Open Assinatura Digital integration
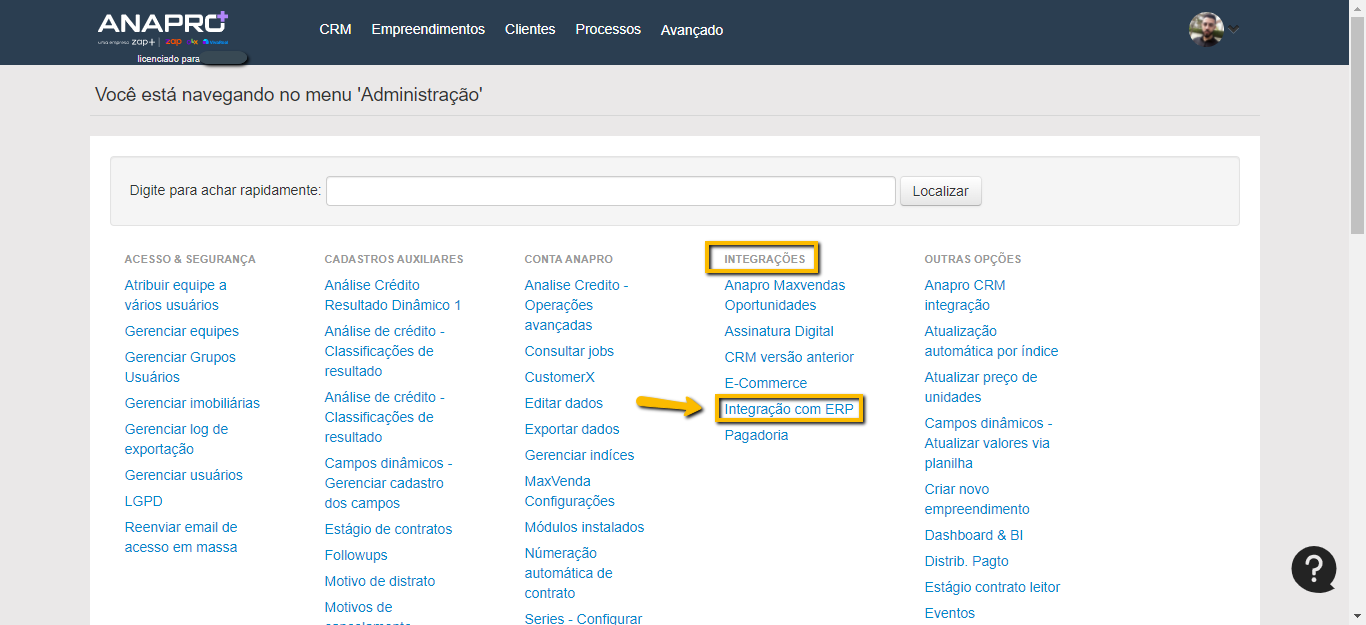The width and height of the screenshot is (1366, 625). [x=778, y=331]
